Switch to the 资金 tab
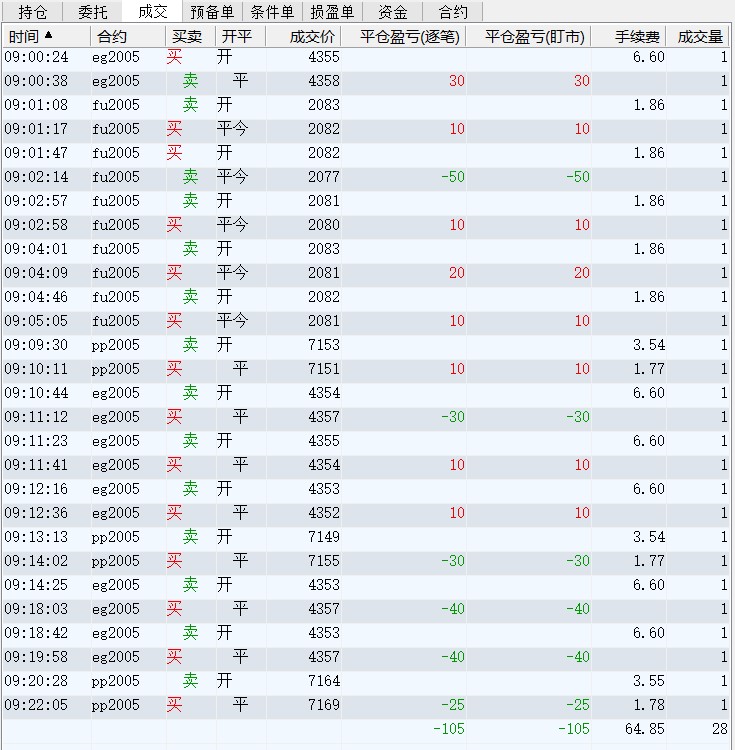 click(392, 11)
